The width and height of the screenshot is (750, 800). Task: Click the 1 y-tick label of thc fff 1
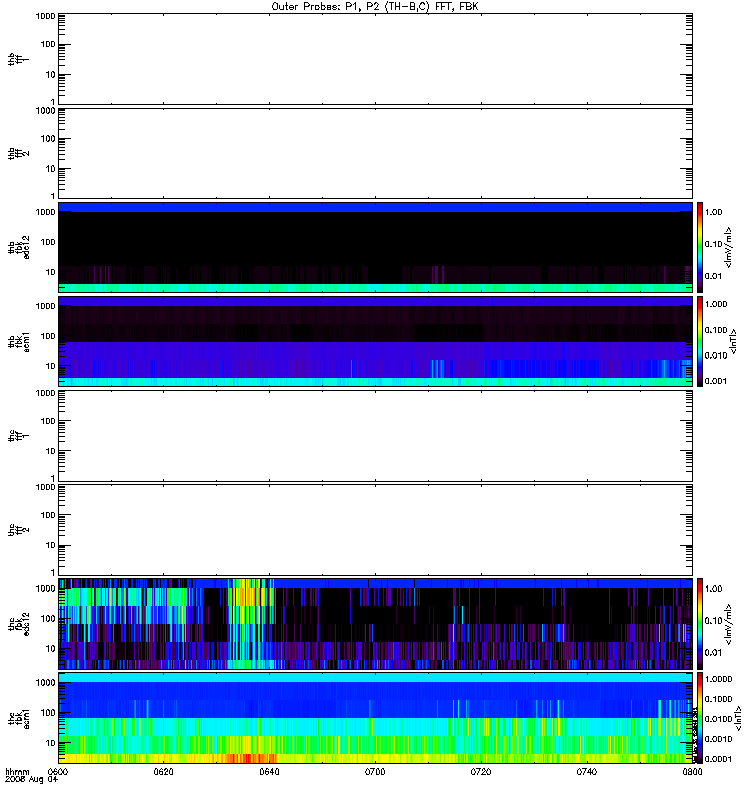point(53,478)
